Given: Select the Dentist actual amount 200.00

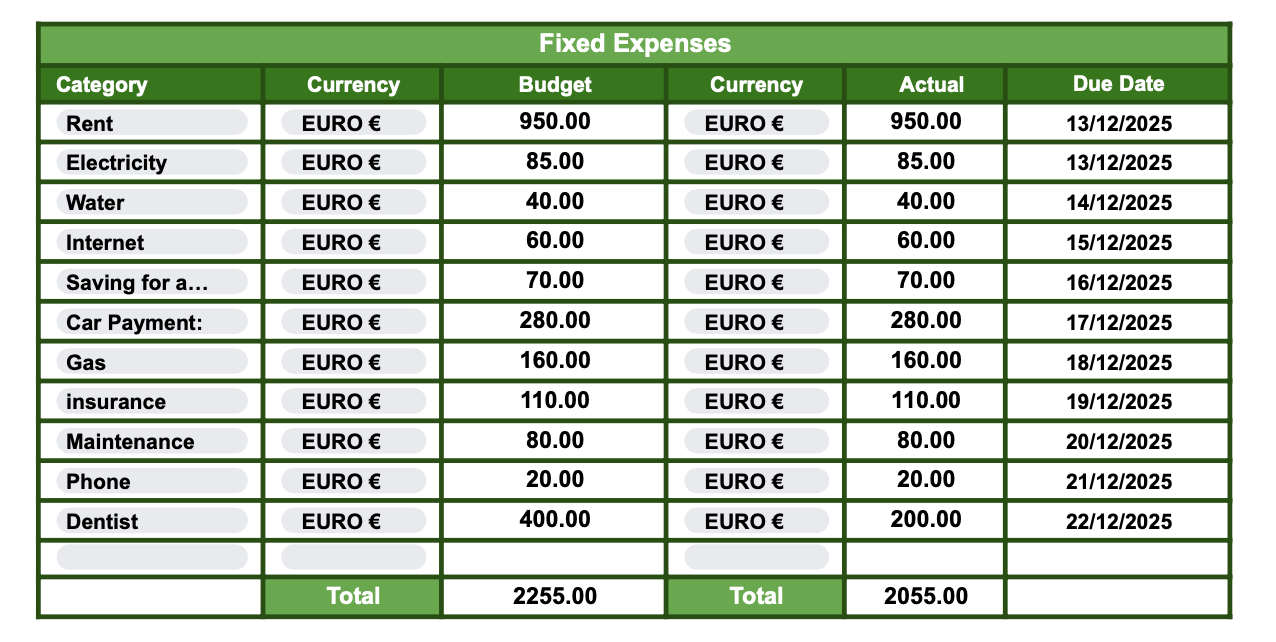Looking at the screenshot, I should coord(925,519).
